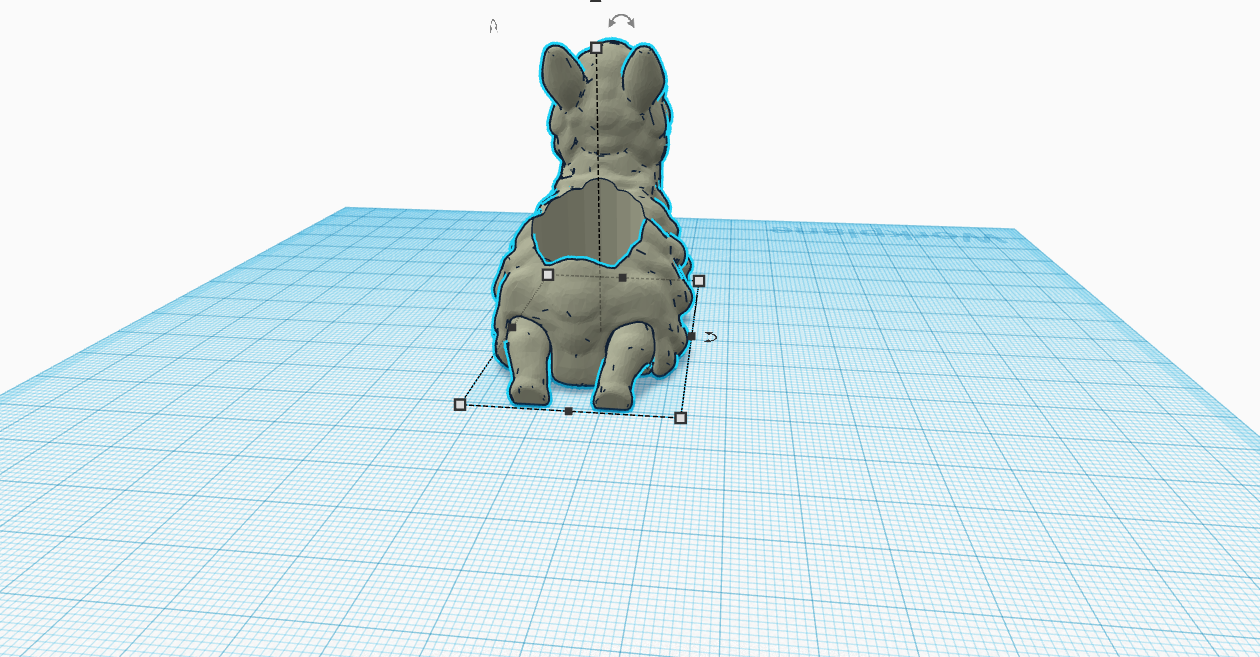Screen dimensions: 1260x657
Task: Click the llama's left ear
Action: tap(563, 78)
